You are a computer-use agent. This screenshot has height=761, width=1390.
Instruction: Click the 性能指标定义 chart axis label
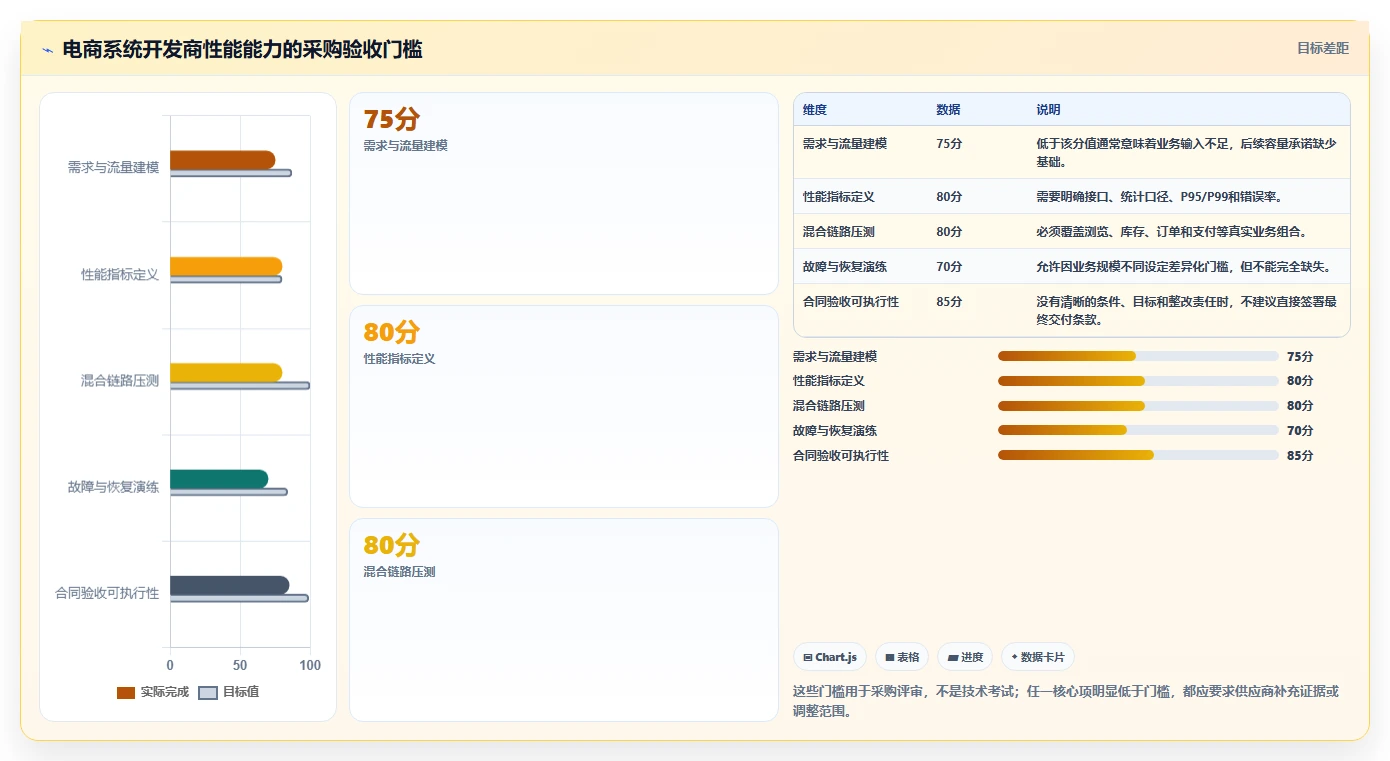(x=120, y=274)
